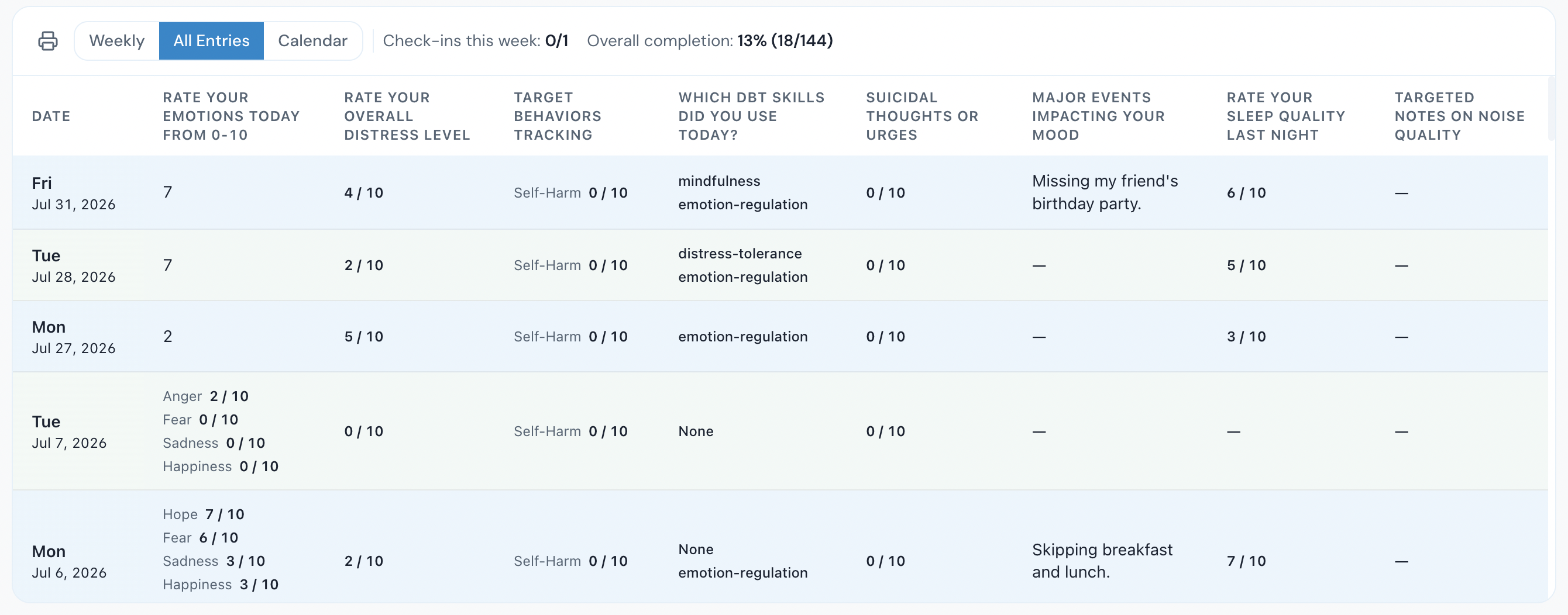Open the Calendar view tab
Image resolution: width=1568 pixels, height=615 pixels.
click(313, 41)
